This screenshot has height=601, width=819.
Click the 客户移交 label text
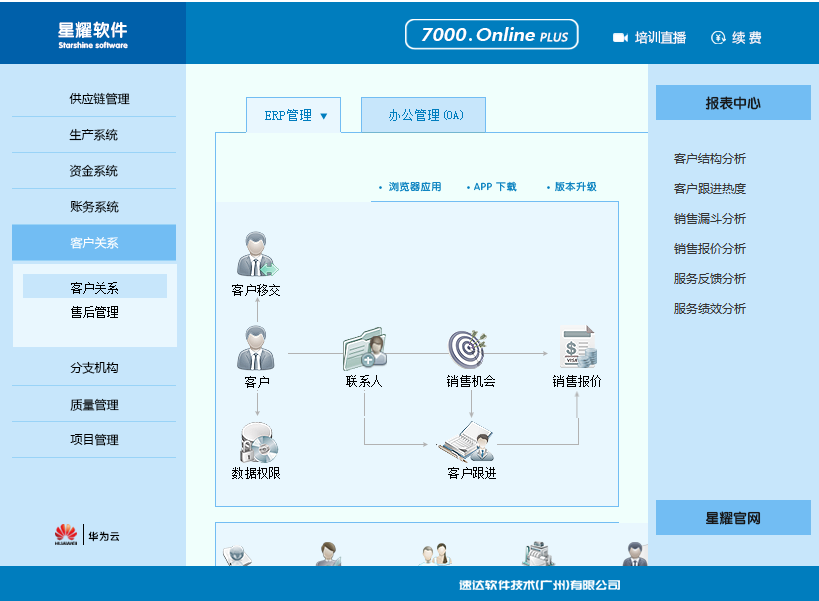[256, 290]
